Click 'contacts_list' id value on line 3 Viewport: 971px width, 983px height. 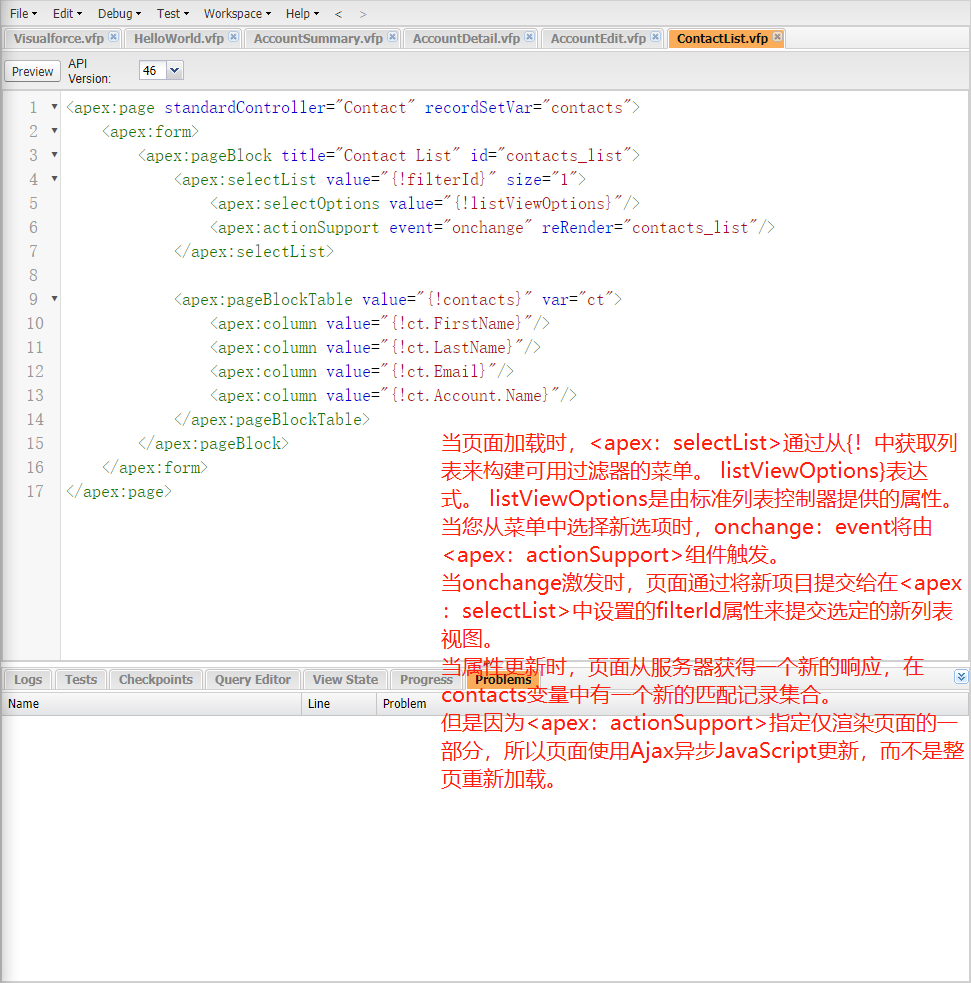(564, 155)
